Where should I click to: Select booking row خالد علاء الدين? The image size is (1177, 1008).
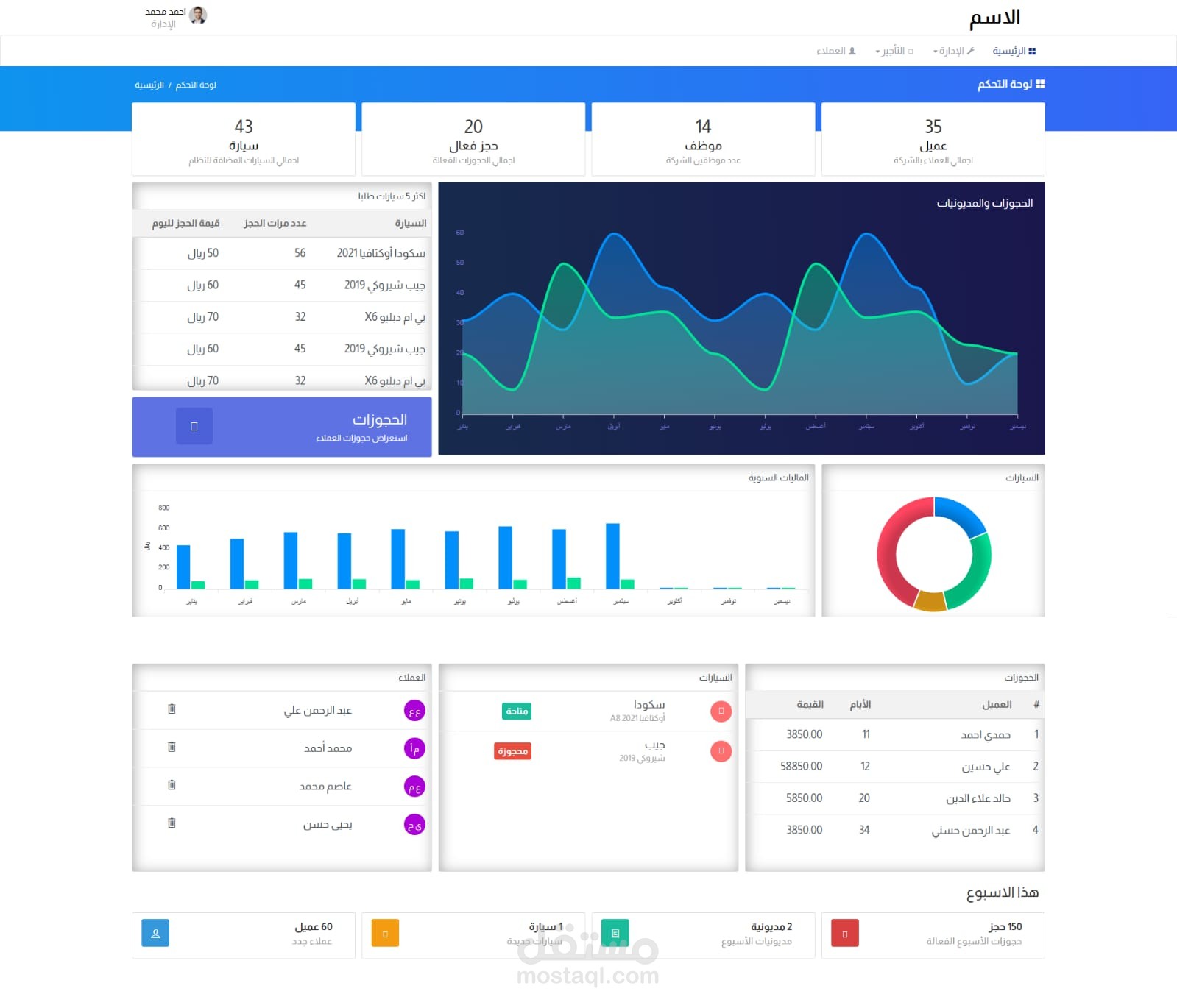pyautogui.click(x=895, y=798)
